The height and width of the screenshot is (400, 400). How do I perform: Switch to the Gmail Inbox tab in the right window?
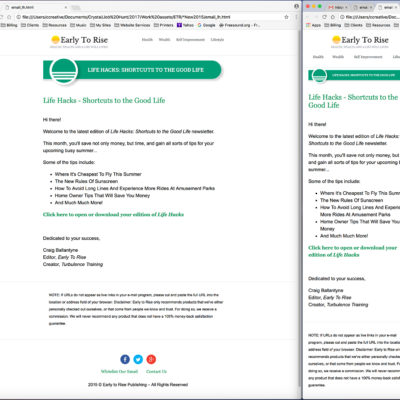pyautogui.click(x=337, y=7)
